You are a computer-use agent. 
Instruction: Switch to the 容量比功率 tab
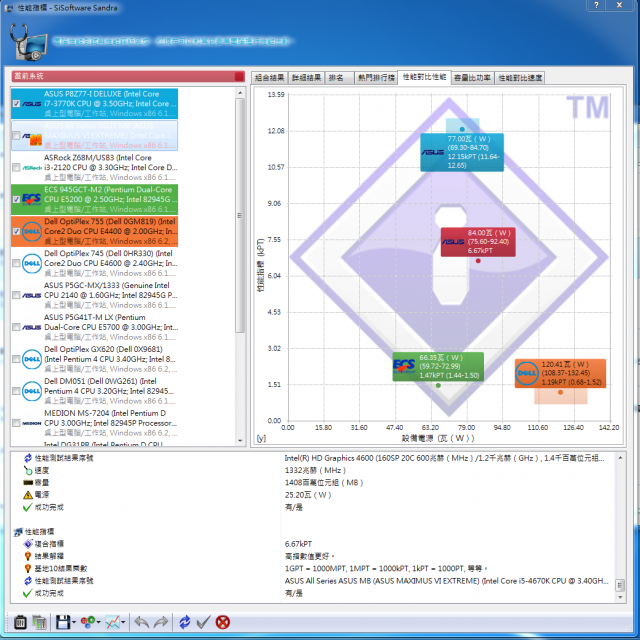pos(472,78)
